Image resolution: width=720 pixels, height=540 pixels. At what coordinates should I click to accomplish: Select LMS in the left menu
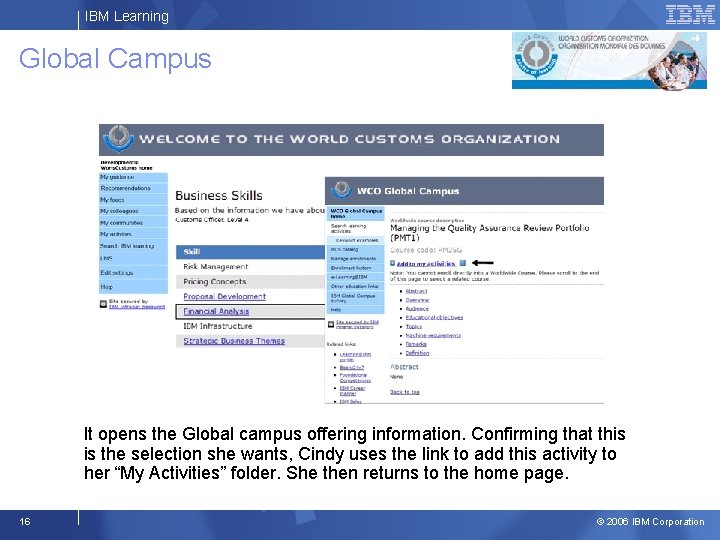[x=133, y=259]
